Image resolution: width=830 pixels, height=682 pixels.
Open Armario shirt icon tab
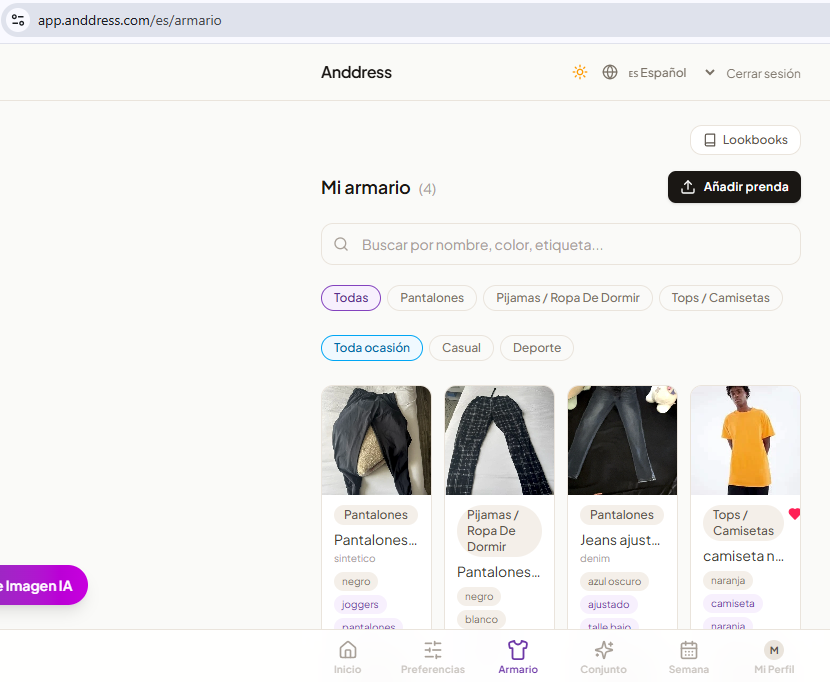[x=518, y=650]
